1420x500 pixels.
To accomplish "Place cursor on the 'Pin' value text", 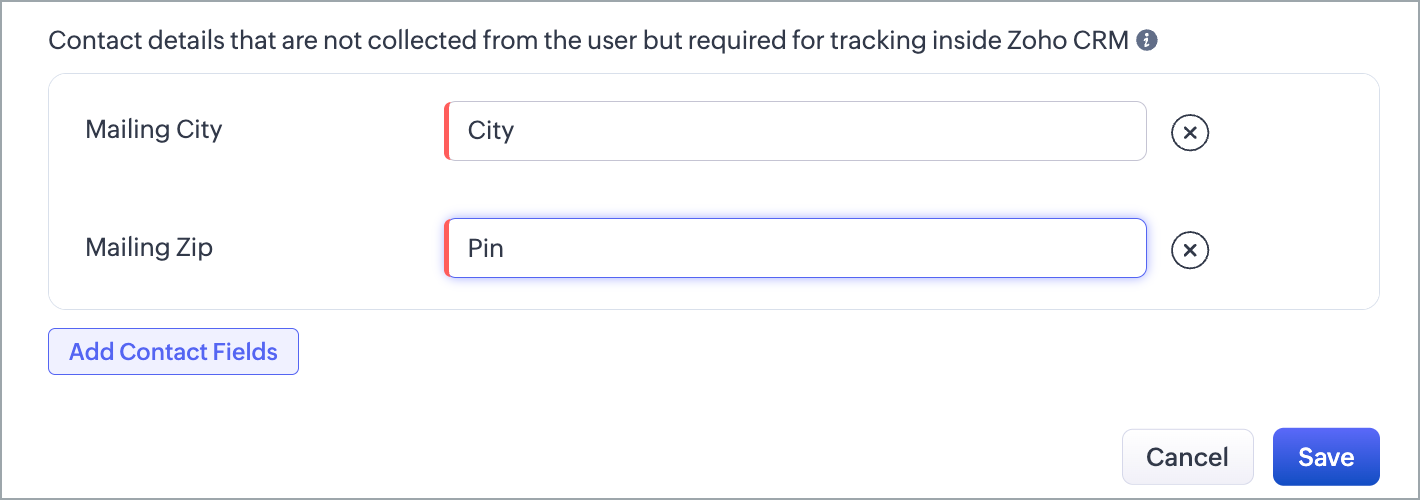I will click(x=486, y=248).
